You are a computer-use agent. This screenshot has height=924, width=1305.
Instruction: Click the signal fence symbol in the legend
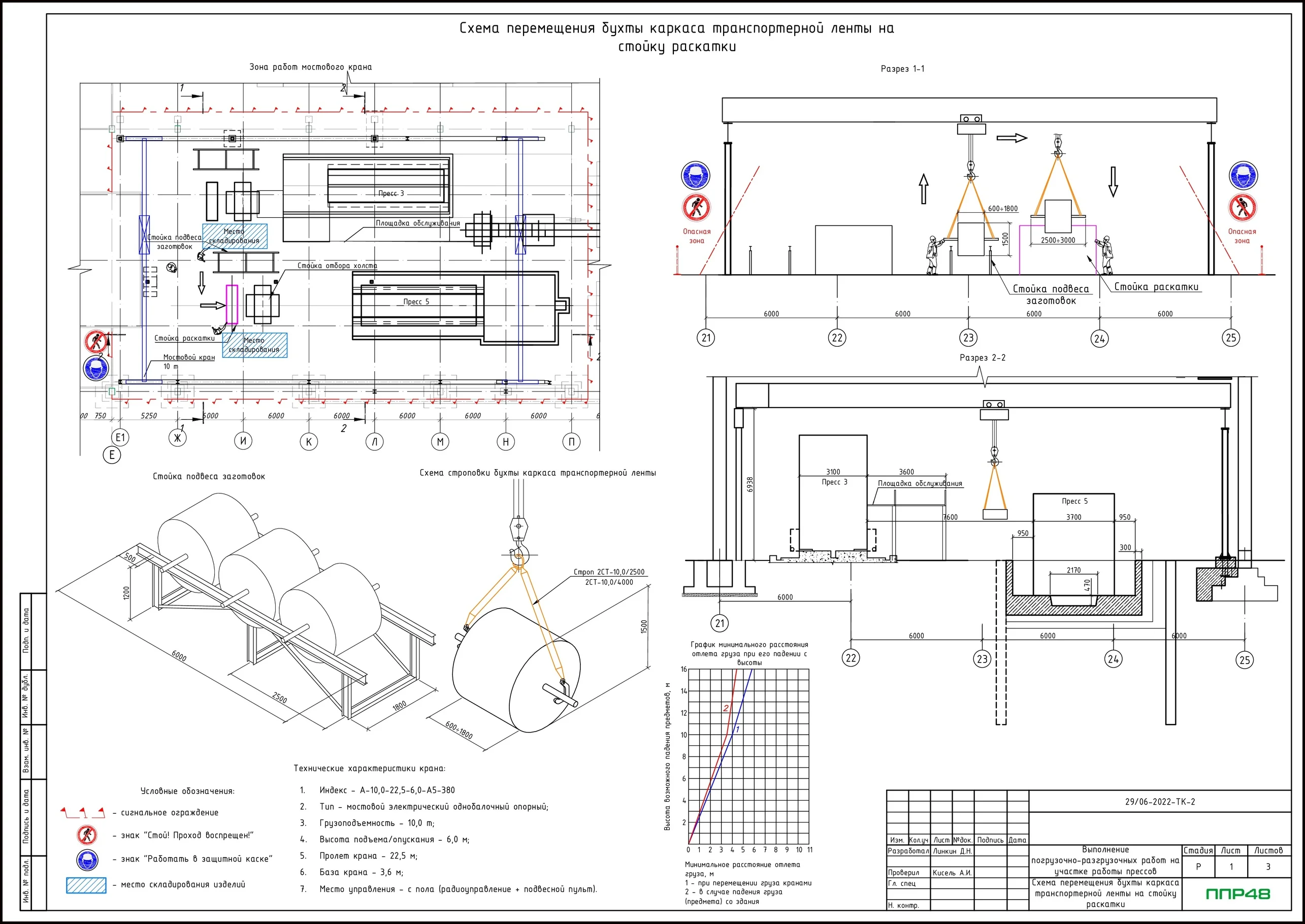(x=83, y=812)
